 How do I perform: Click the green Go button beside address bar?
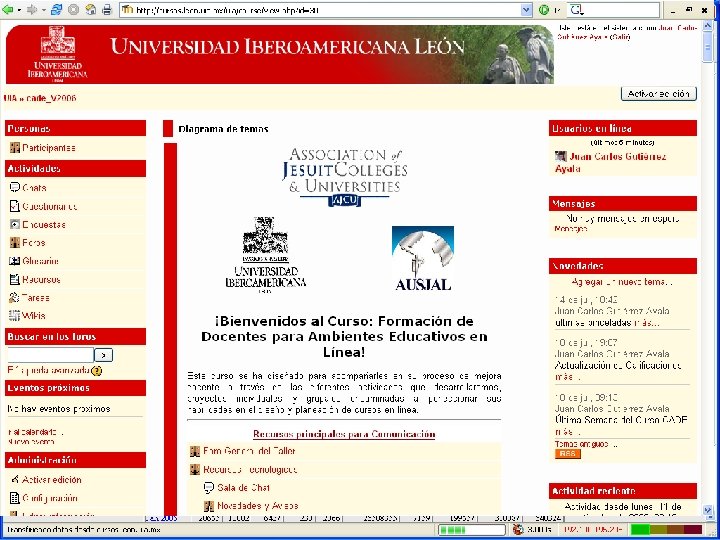tap(544, 10)
